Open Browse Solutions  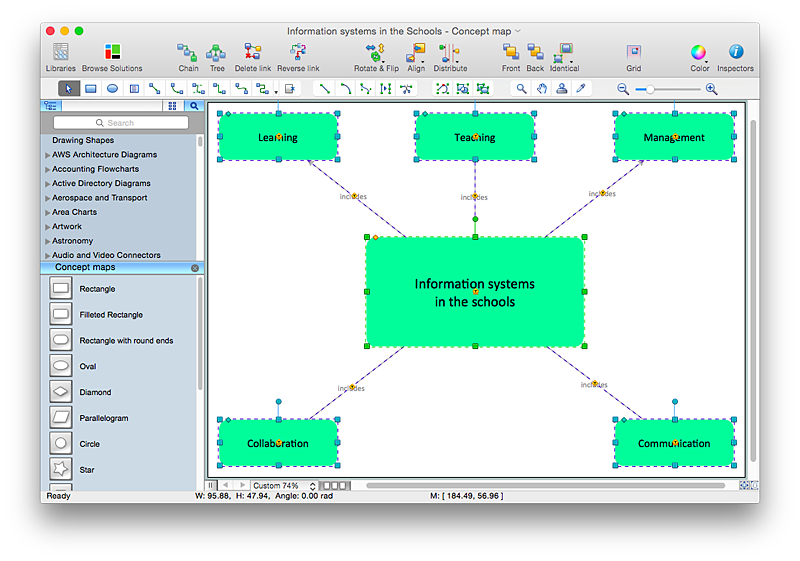112,58
